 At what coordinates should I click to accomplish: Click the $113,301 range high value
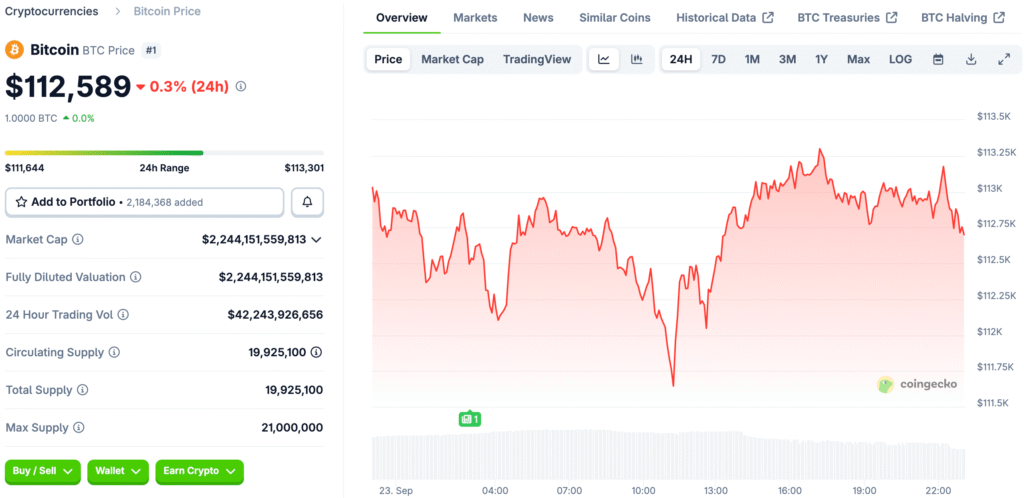(304, 168)
